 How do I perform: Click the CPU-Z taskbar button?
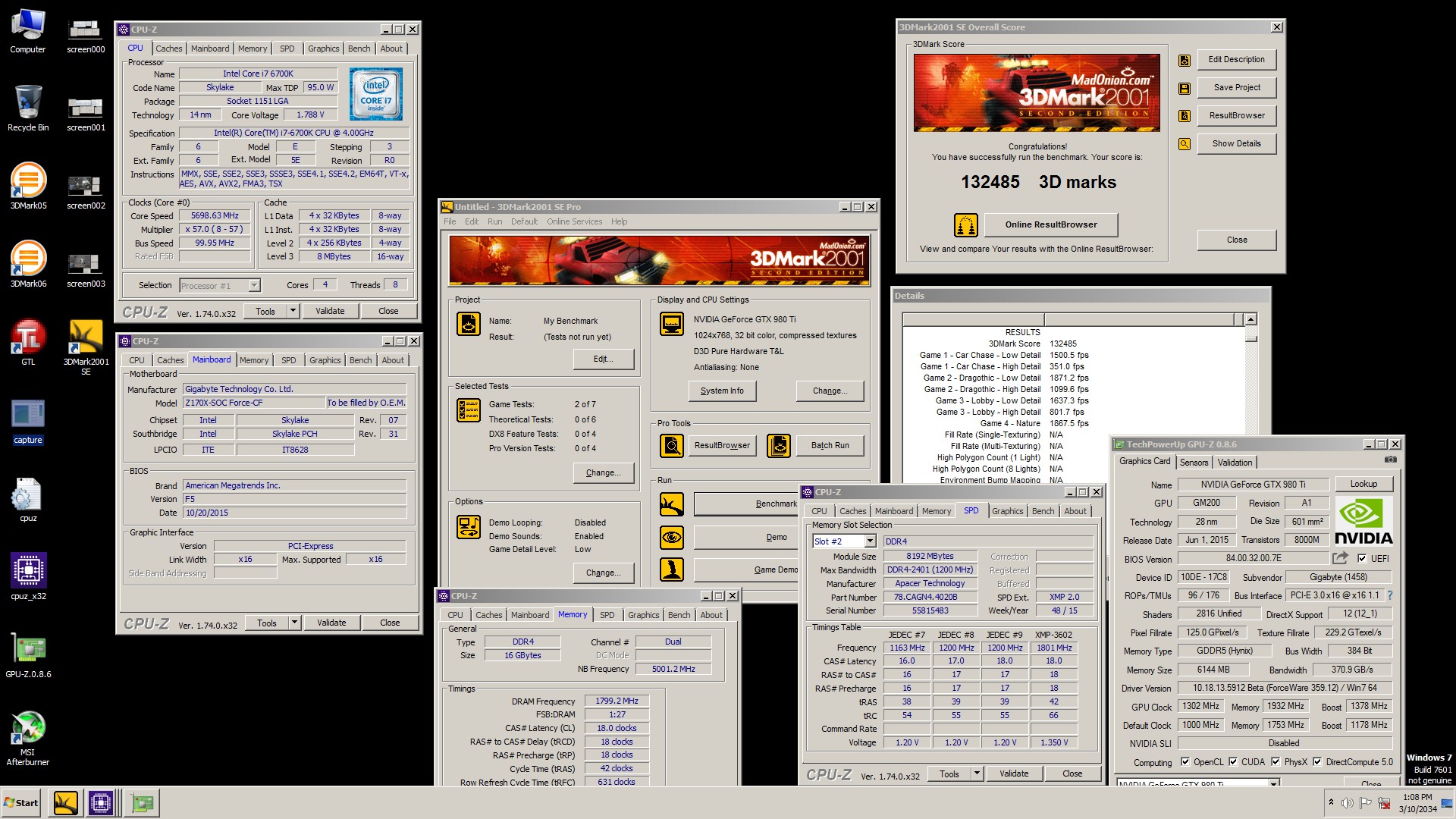pyautogui.click(x=101, y=803)
